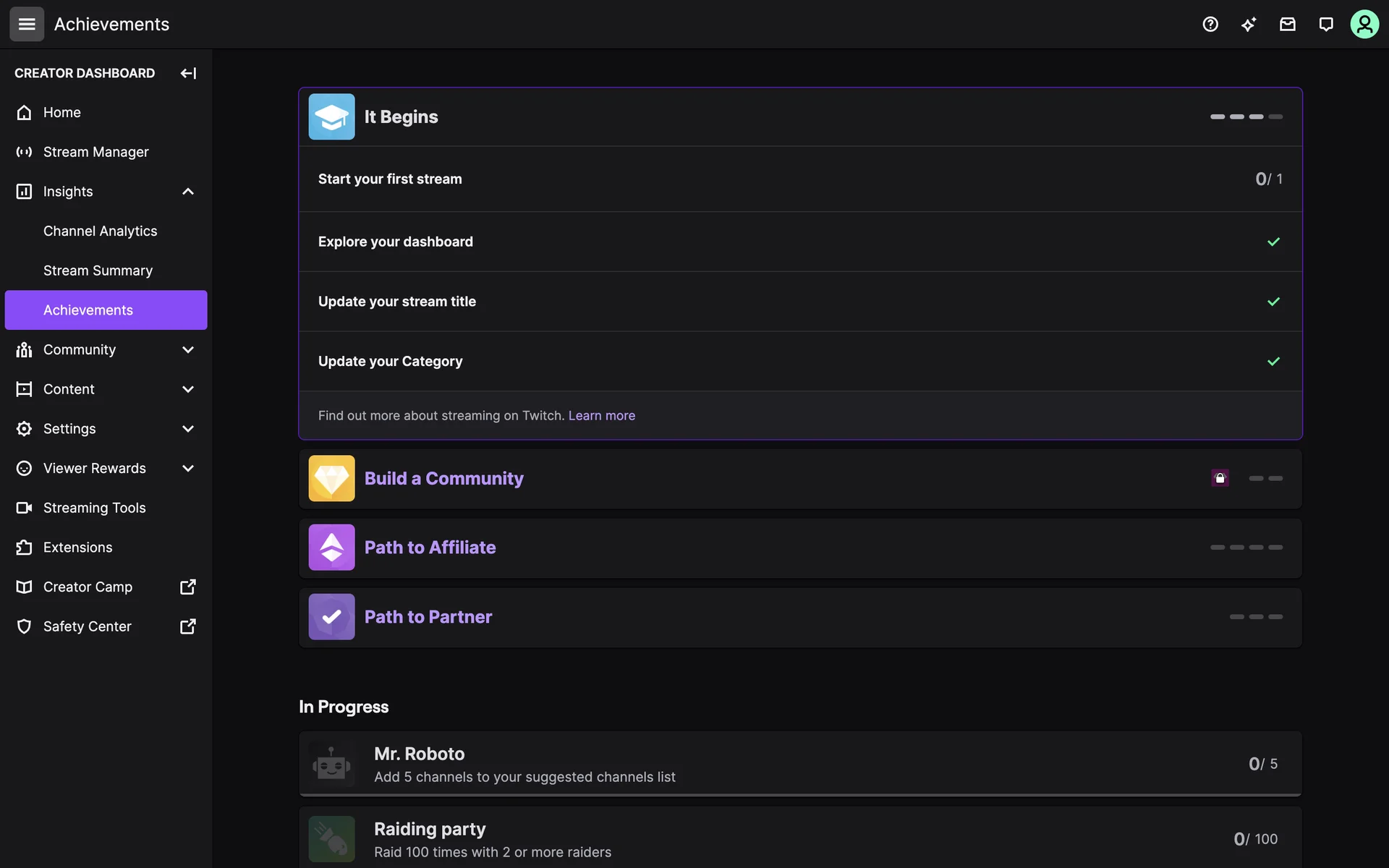Open the user profile avatar

click(1364, 24)
